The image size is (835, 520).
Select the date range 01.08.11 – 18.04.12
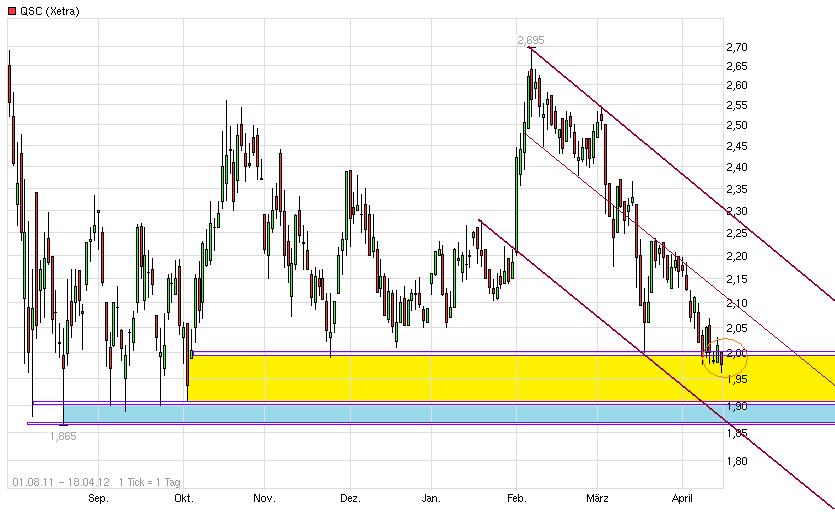coord(61,482)
